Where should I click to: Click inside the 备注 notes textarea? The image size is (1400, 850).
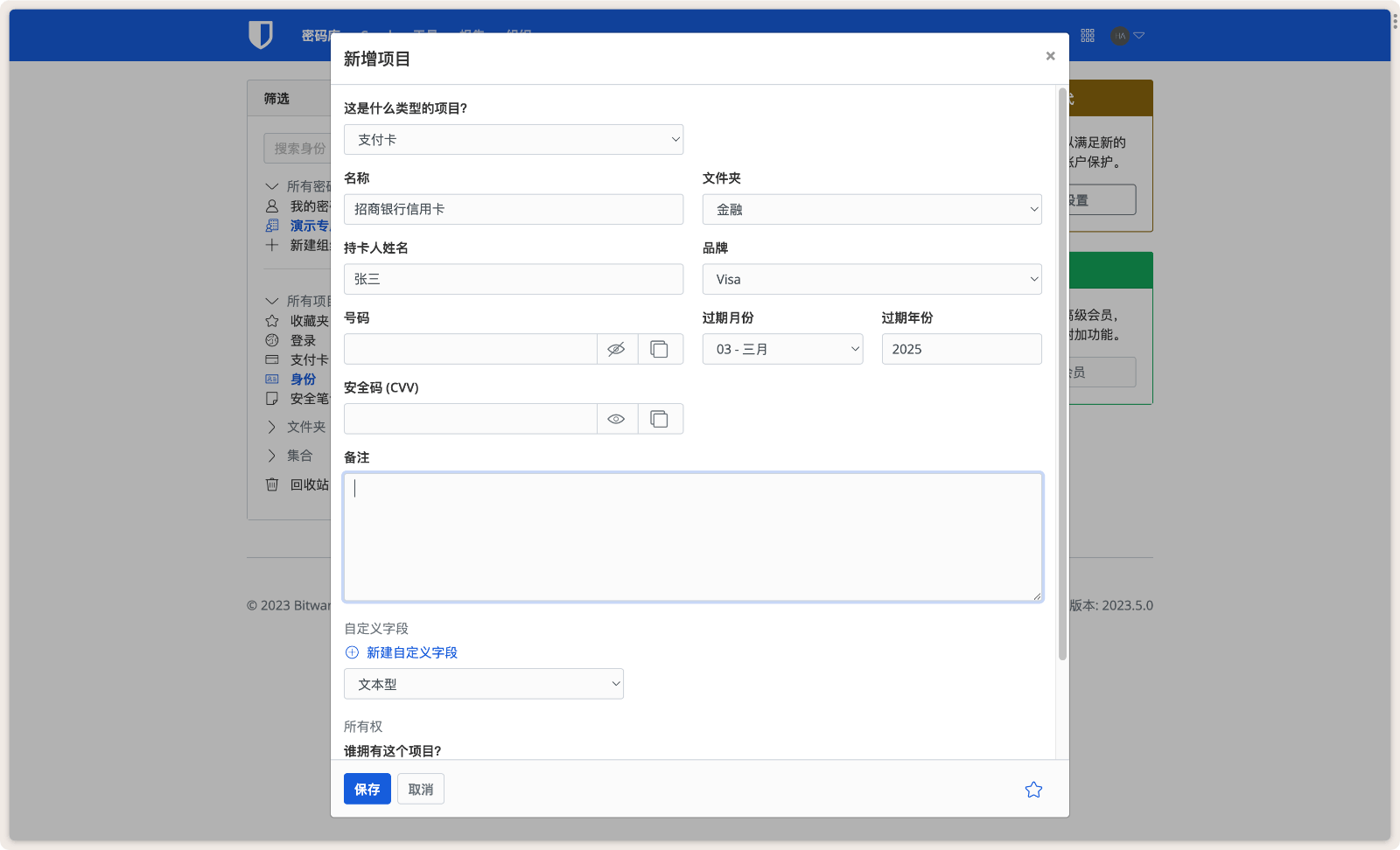click(x=692, y=537)
